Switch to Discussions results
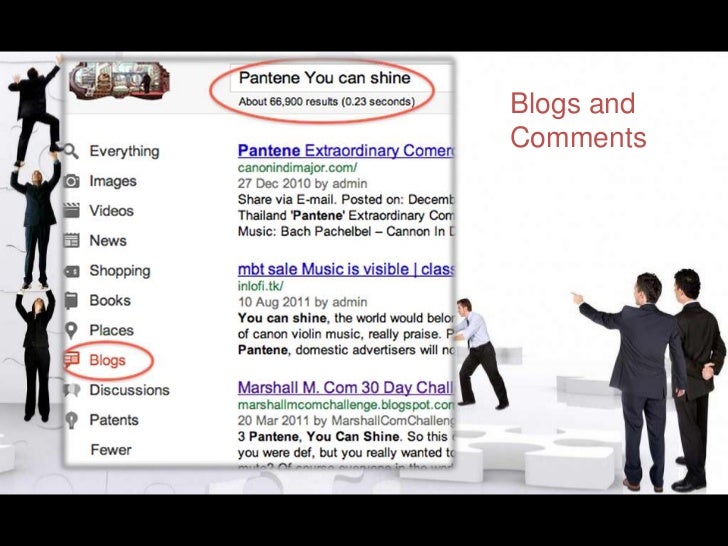Image resolution: width=728 pixels, height=546 pixels. 130,390
